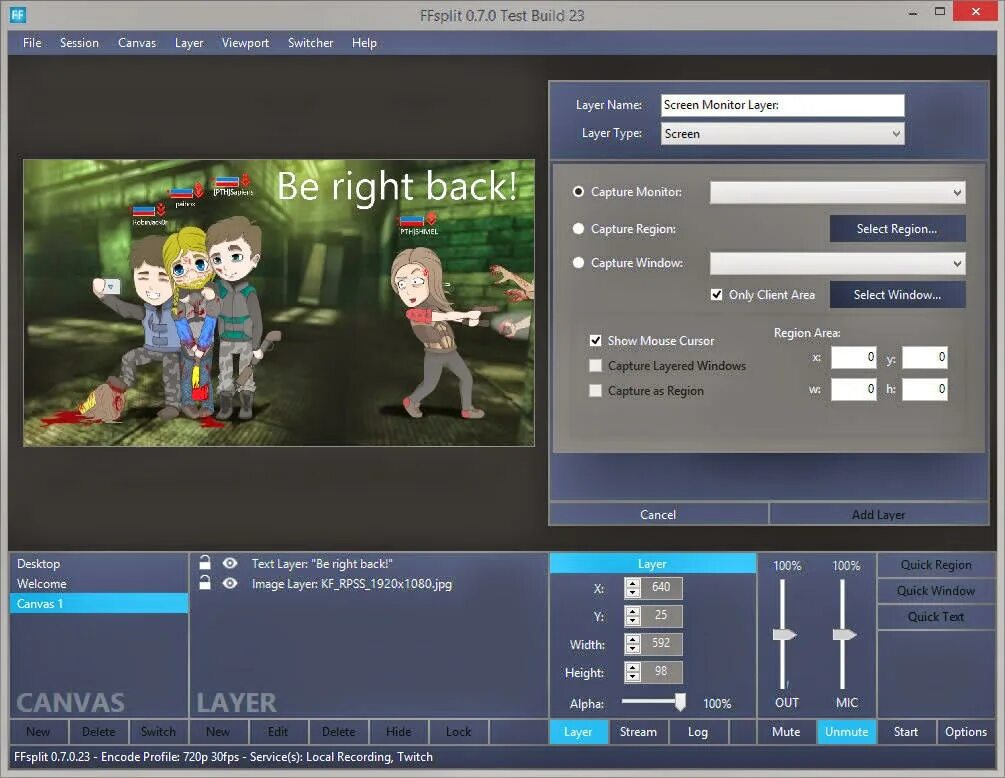Select Canvas 1 in the canvas list
Image resolution: width=1005 pixels, height=778 pixels.
coord(99,604)
